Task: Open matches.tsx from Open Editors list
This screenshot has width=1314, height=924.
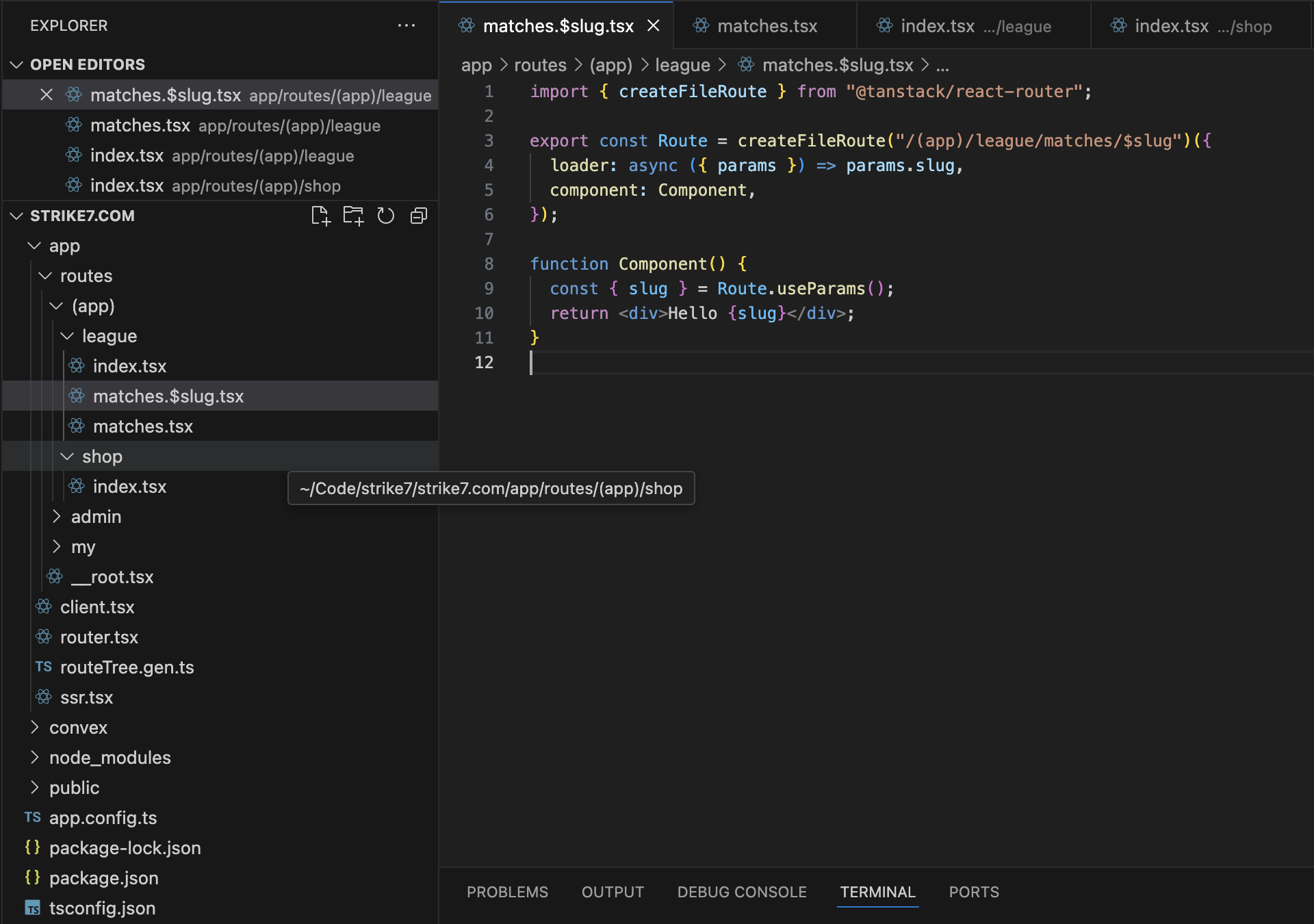Action: point(220,125)
